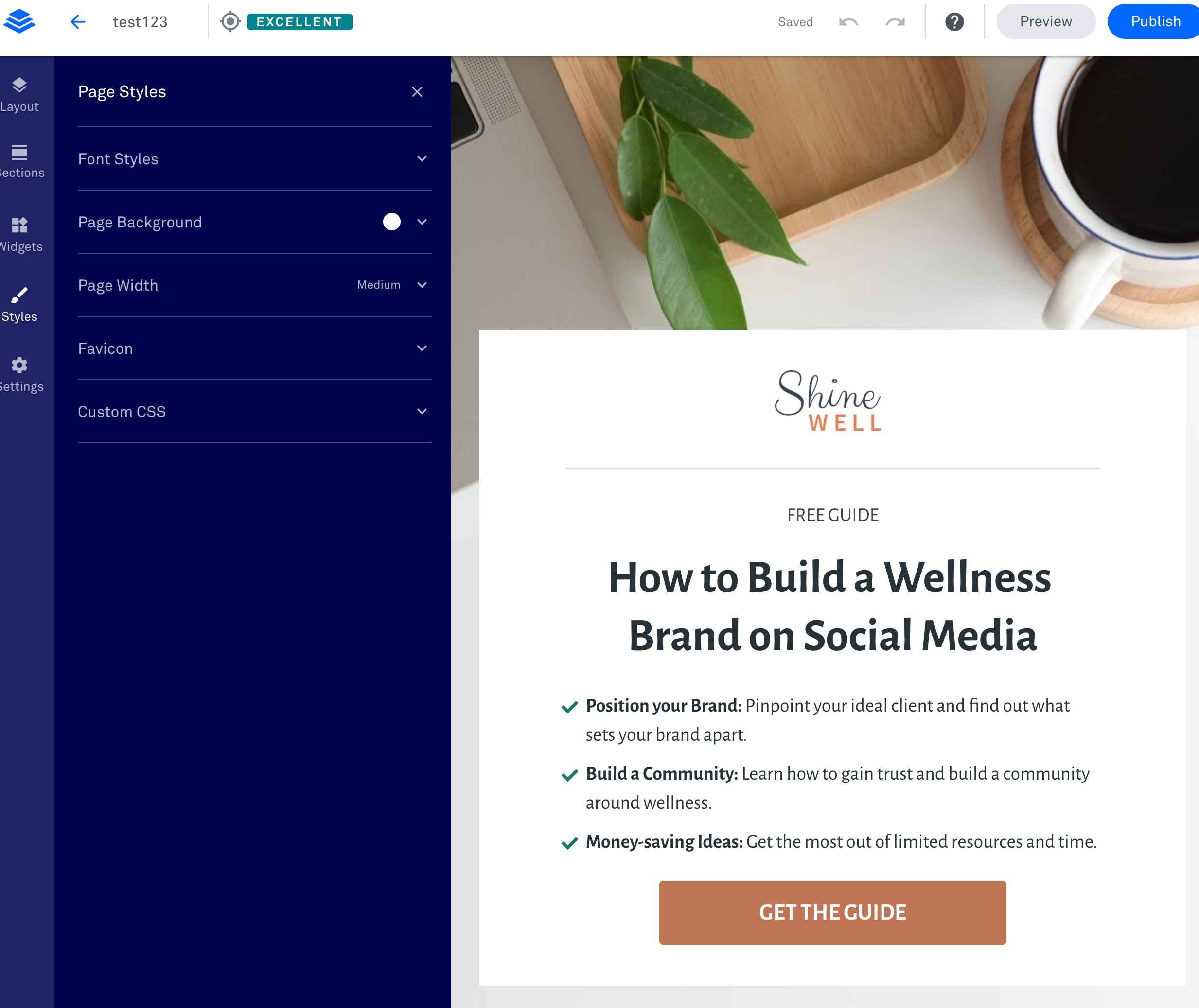This screenshot has height=1008, width=1199.
Task: Click the Settings panel icon
Action: pyautogui.click(x=20, y=365)
